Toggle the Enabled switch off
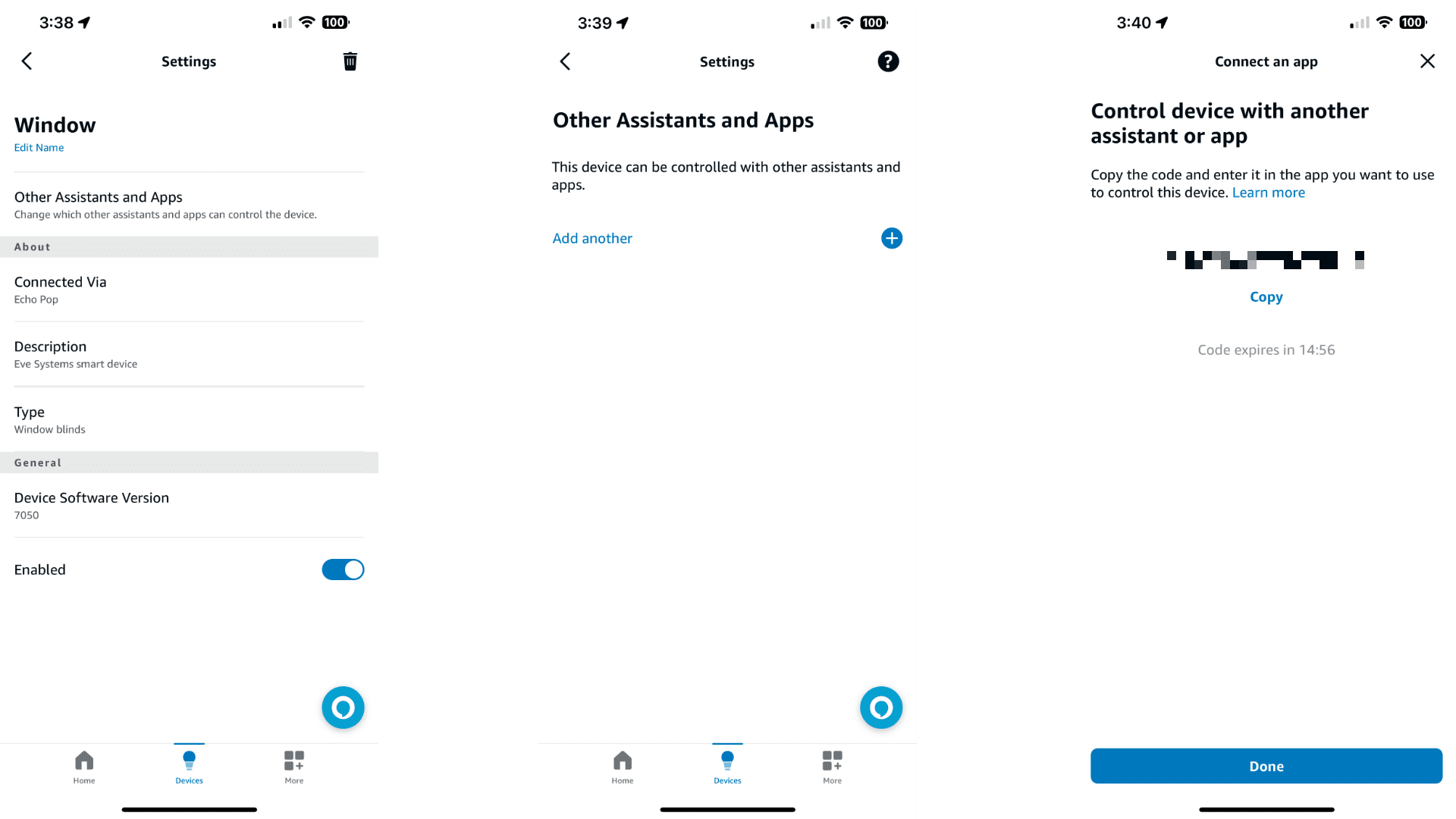This screenshot has height=819, width=1456. (341, 569)
